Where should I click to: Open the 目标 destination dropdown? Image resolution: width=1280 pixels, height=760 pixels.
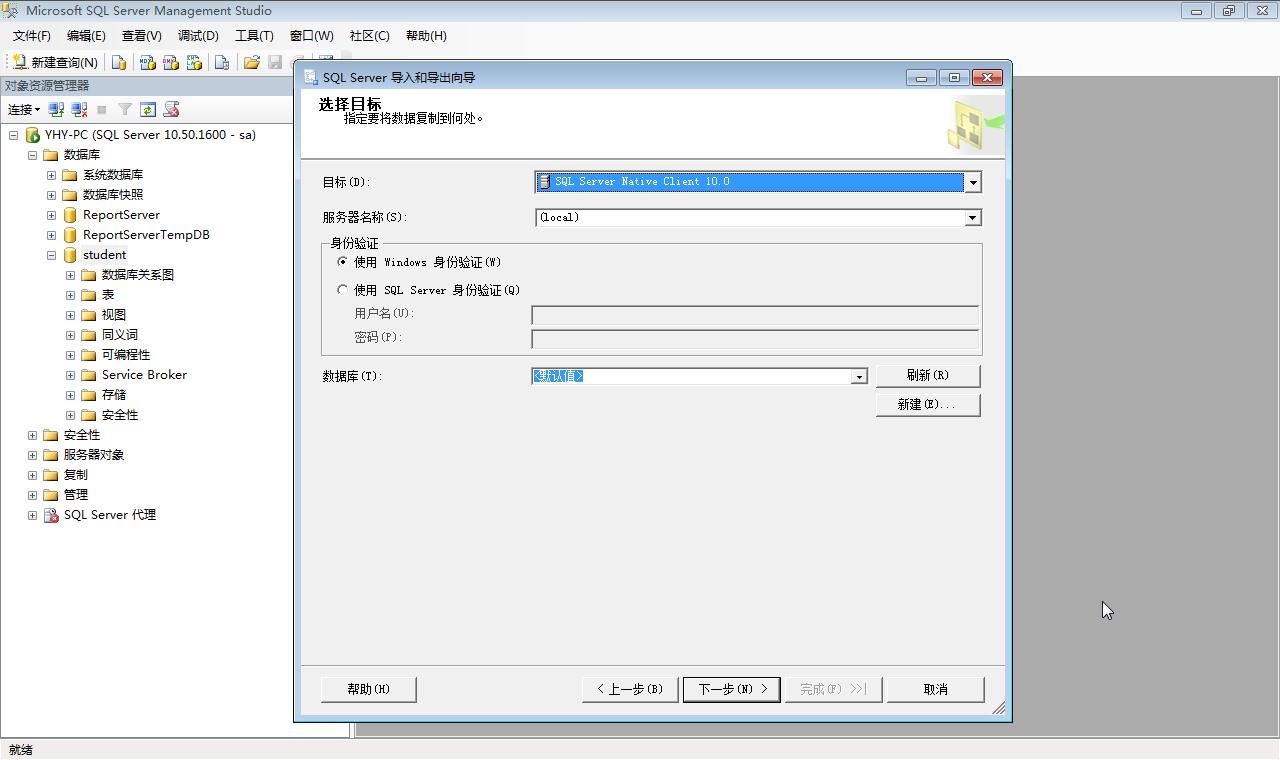[x=972, y=182]
